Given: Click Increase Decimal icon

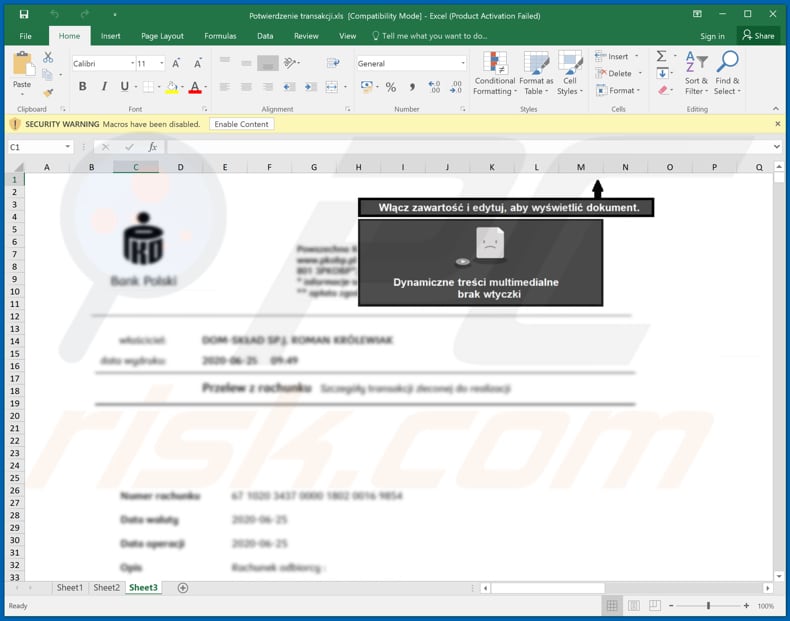Looking at the screenshot, I should (434, 87).
